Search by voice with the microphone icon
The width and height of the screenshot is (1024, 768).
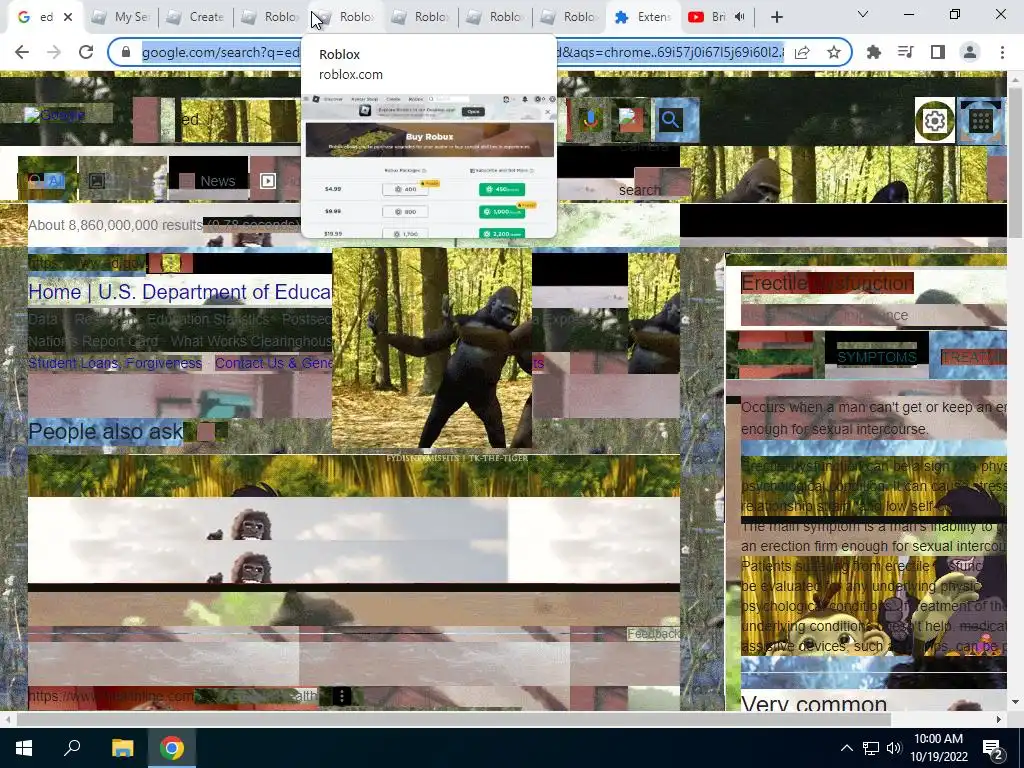(x=590, y=120)
